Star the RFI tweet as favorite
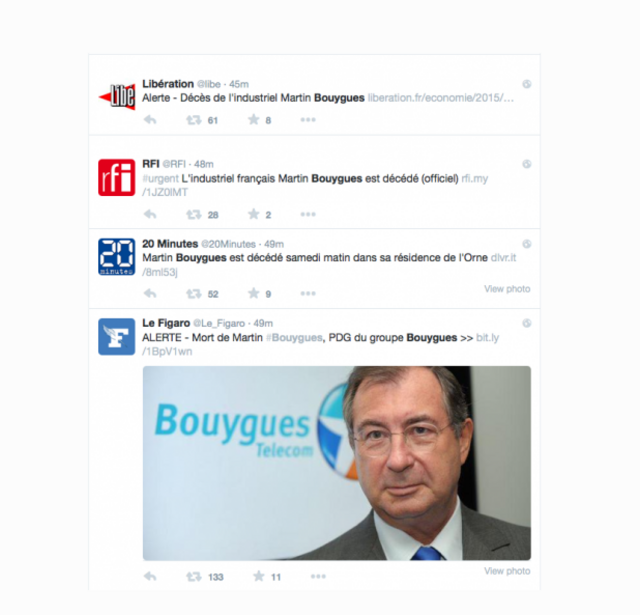640x615 pixels. tap(253, 214)
